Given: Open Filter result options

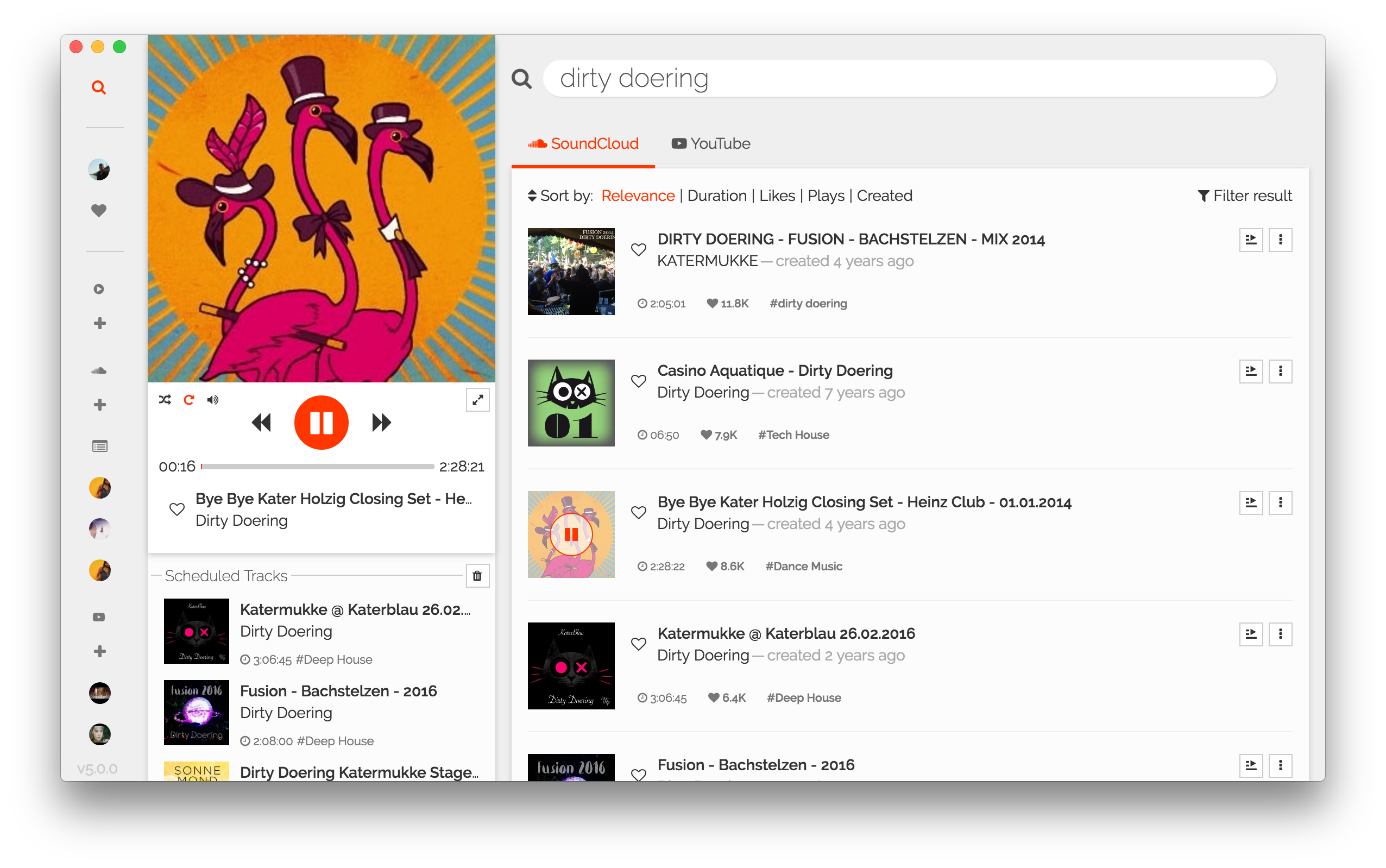Looking at the screenshot, I should pyautogui.click(x=1244, y=196).
